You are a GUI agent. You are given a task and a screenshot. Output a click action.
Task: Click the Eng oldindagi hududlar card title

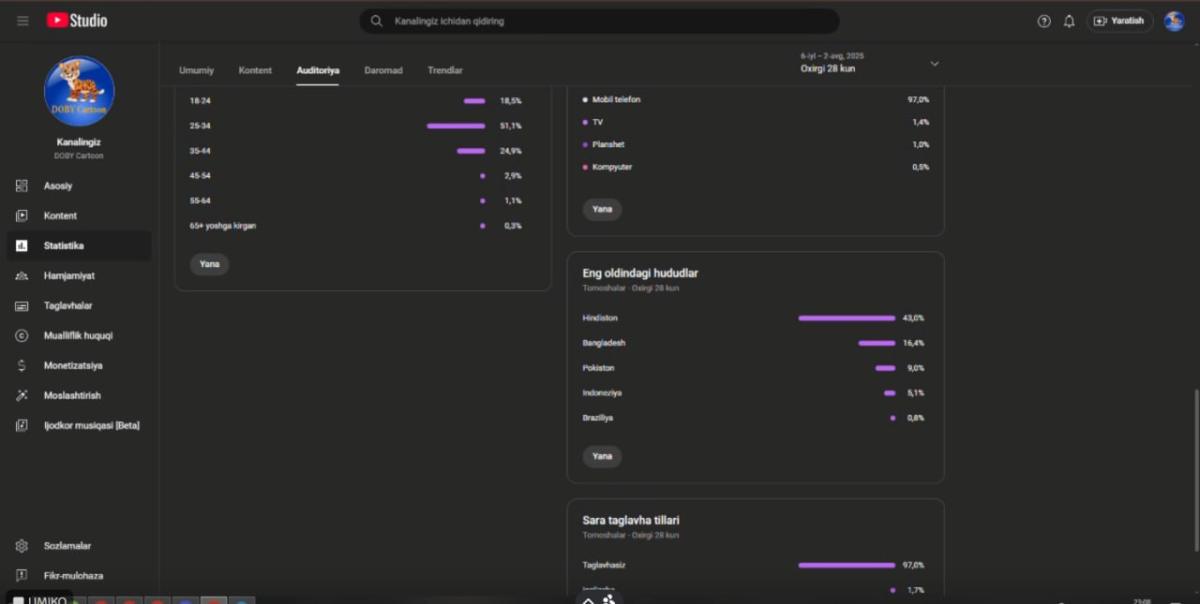coord(640,273)
